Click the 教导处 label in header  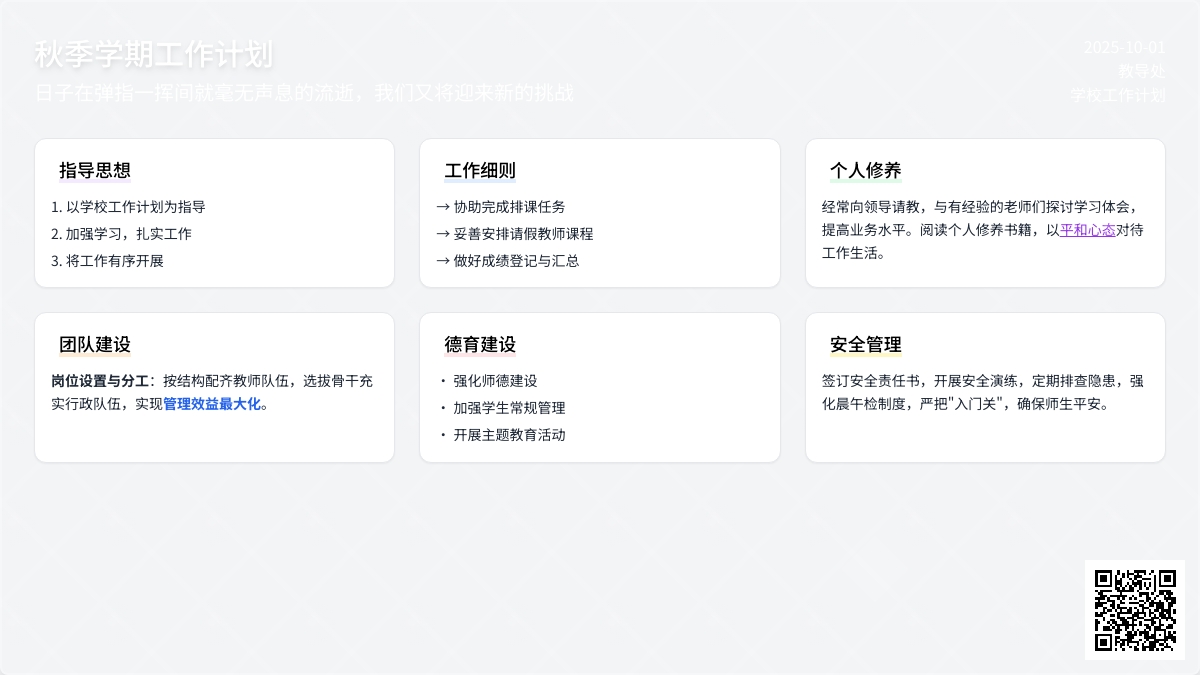click(1141, 71)
